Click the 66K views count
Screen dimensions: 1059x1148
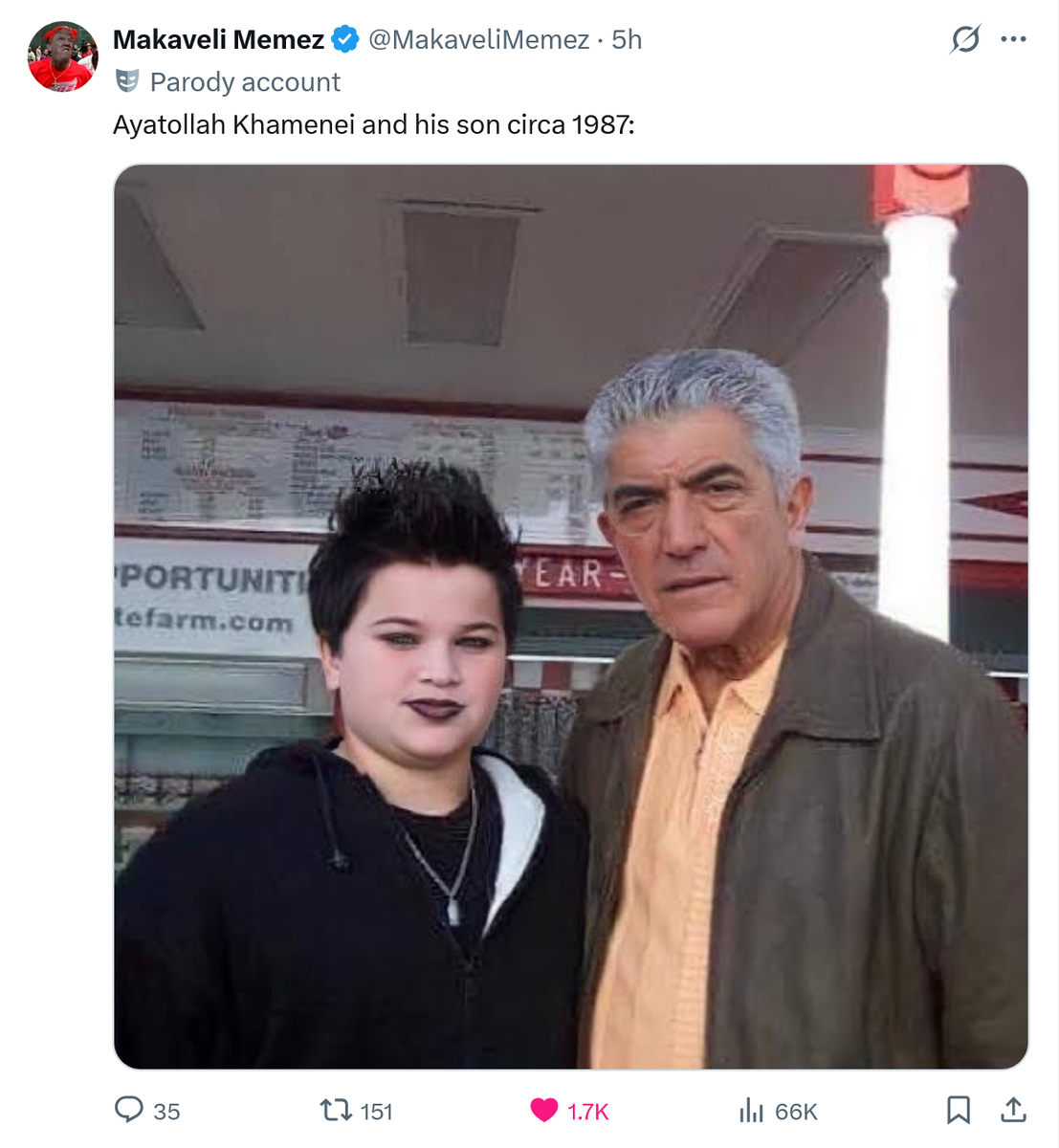pyautogui.click(x=796, y=1112)
